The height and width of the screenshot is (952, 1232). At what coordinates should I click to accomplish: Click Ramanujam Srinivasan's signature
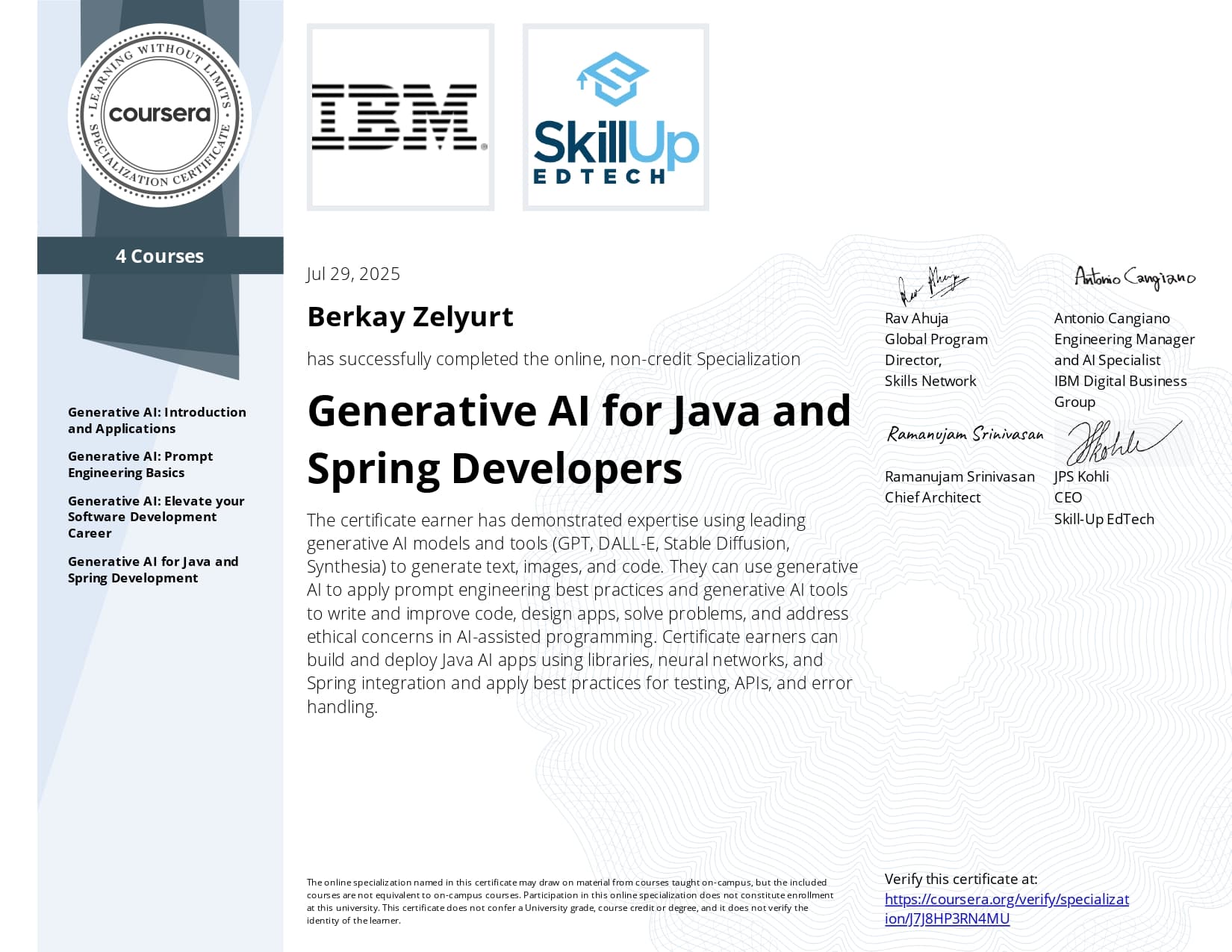965,435
